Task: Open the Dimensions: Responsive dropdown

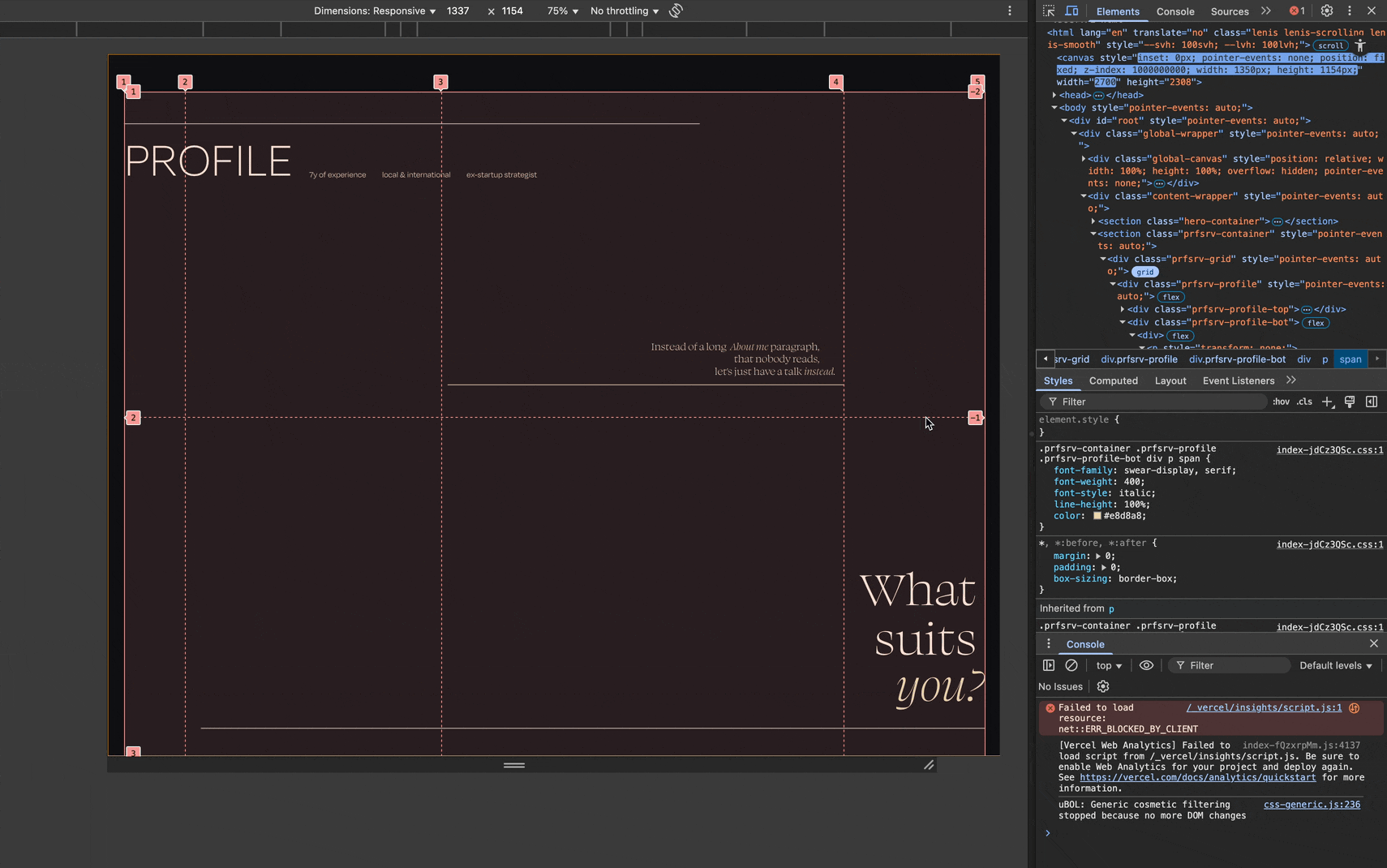Action: tap(375, 11)
